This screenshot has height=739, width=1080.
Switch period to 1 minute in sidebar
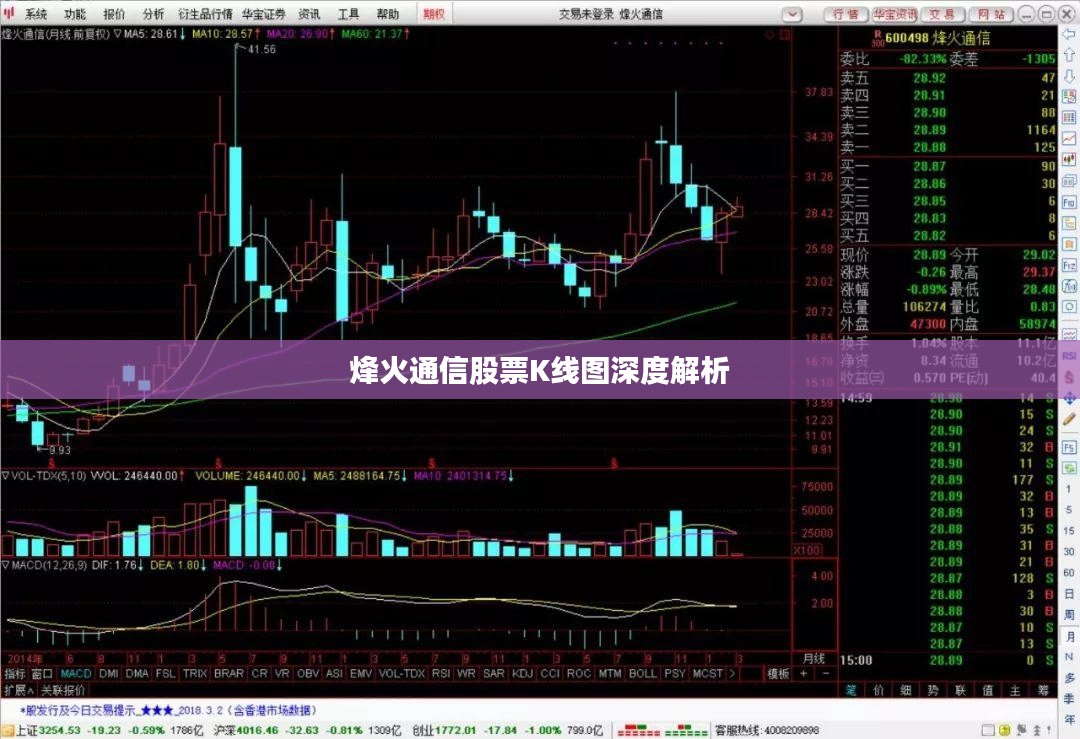(x=1069, y=489)
